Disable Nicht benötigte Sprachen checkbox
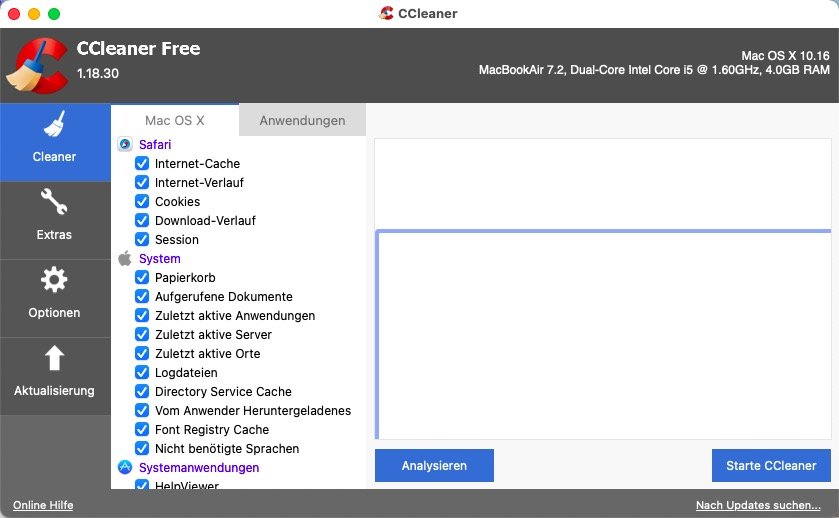This screenshot has width=839, height=518. pyautogui.click(x=142, y=448)
